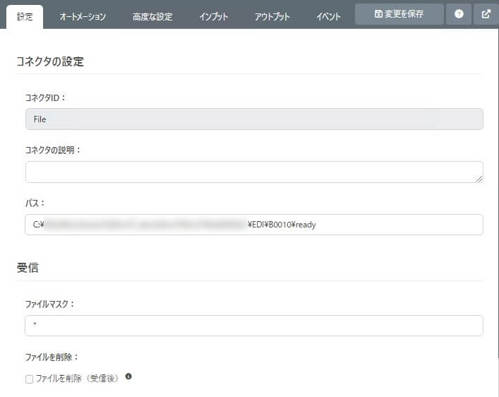
Task: Open the 高度な設定 tab
Action: (153, 17)
